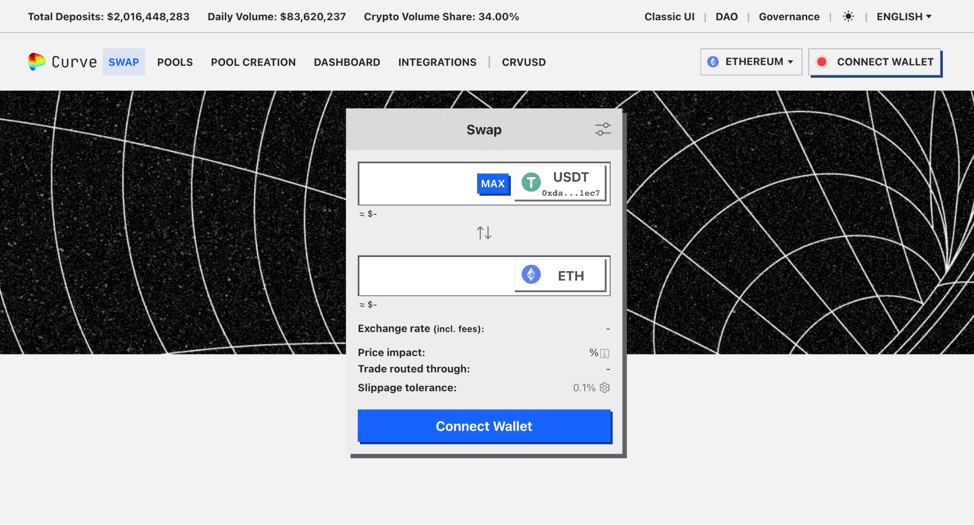This screenshot has height=525, width=974.
Task: Click the Curve rainbow logo
Action: point(37,62)
